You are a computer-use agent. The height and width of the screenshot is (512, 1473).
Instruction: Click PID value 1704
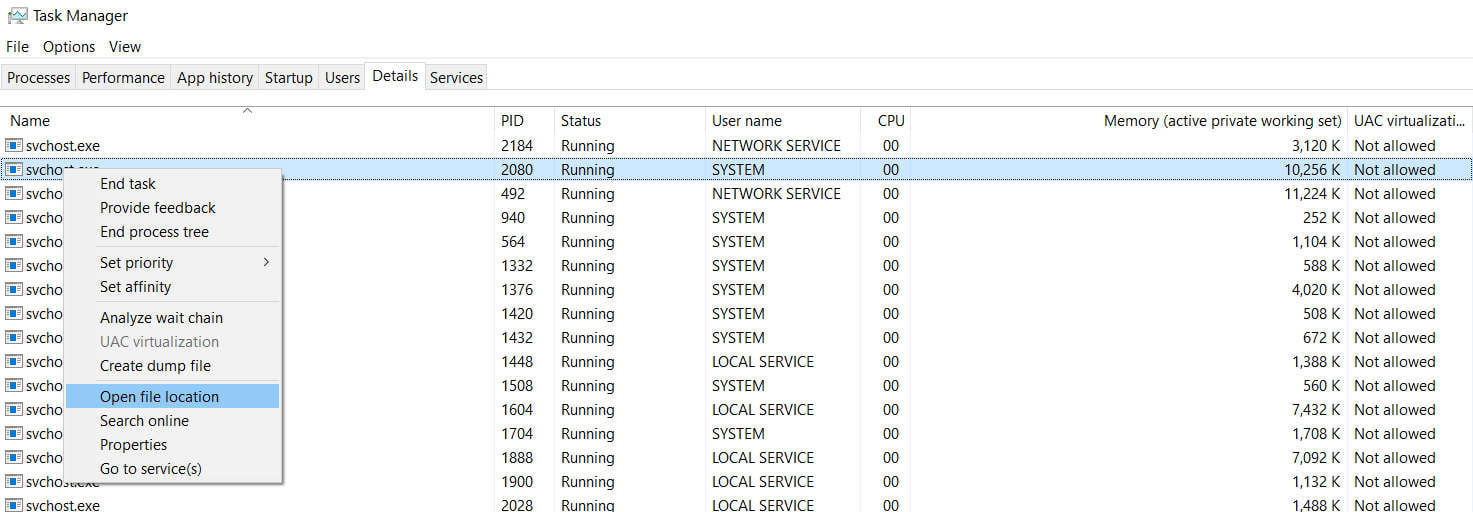tap(517, 434)
